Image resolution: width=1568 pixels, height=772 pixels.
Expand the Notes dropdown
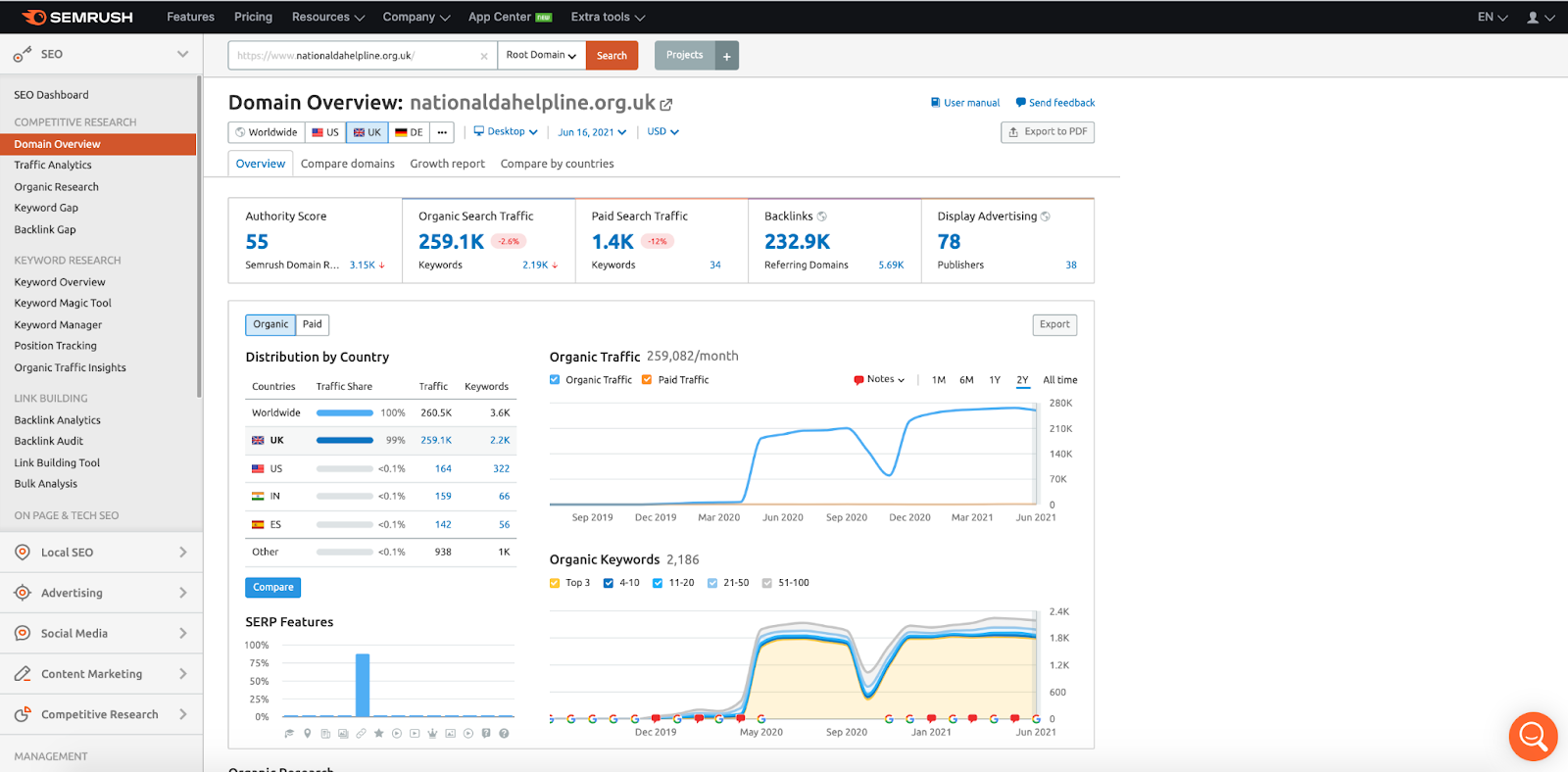pyautogui.click(x=879, y=380)
